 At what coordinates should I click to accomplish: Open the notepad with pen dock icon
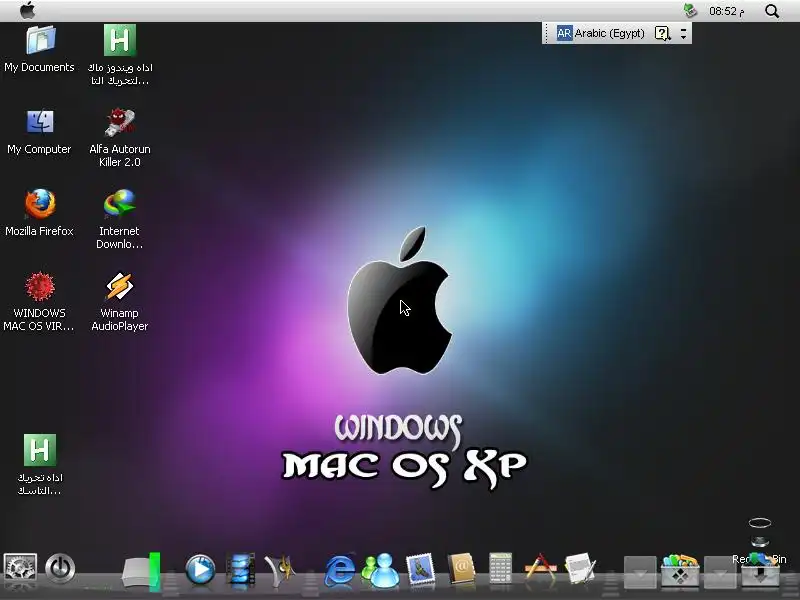pyautogui.click(x=581, y=567)
